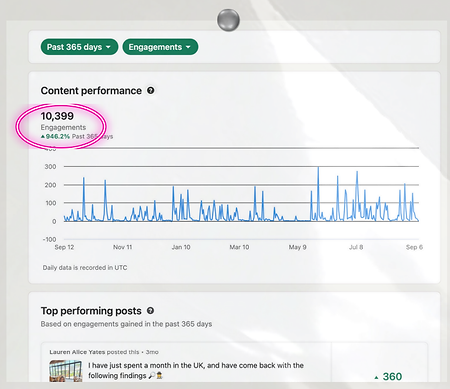Click the green 946.2% increase indicator

pos(55,136)
